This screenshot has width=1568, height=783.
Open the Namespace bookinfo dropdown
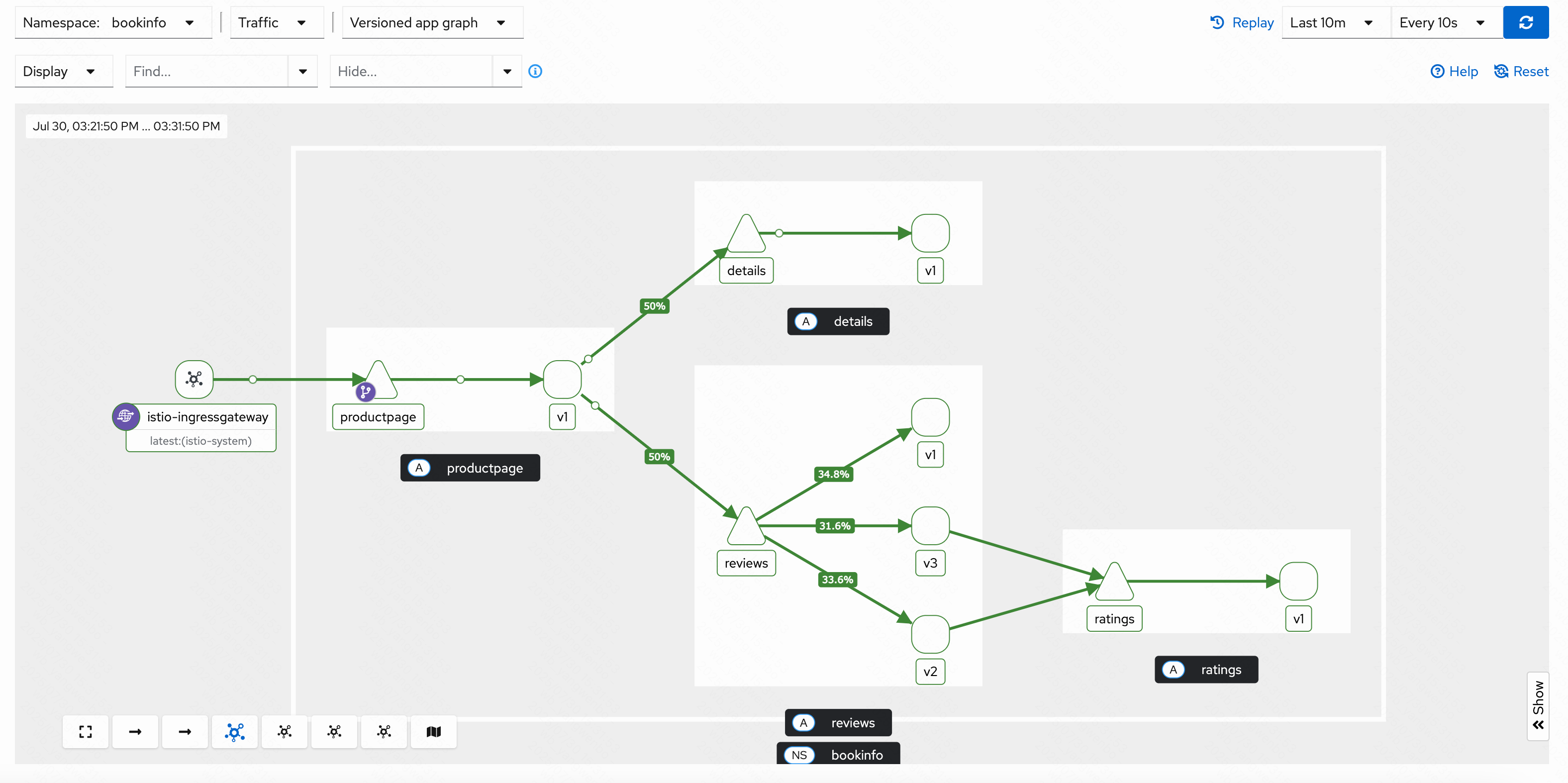[x=113, y=22]
